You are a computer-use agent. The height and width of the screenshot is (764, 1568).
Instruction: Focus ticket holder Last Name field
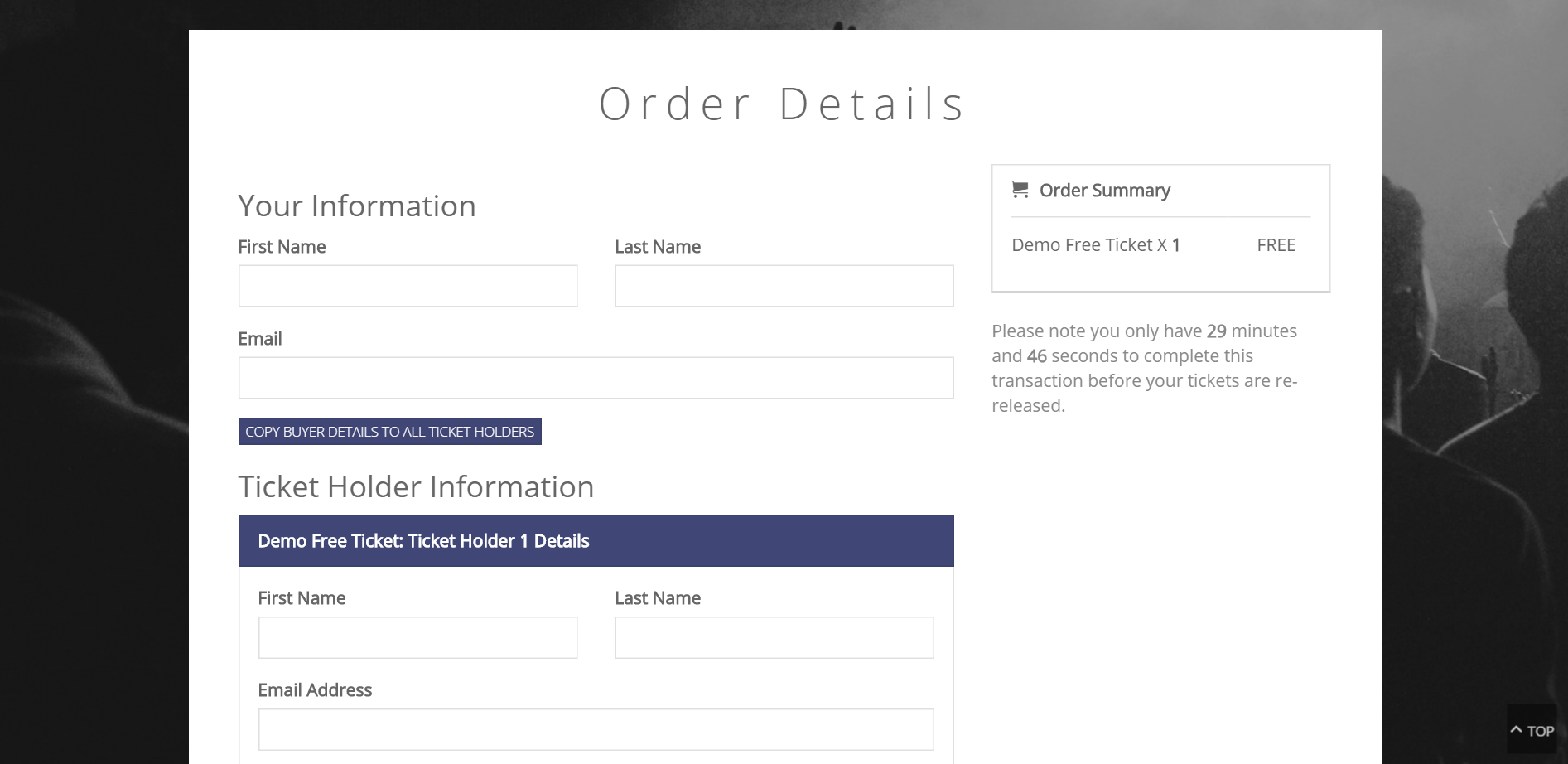coord(774,637)
